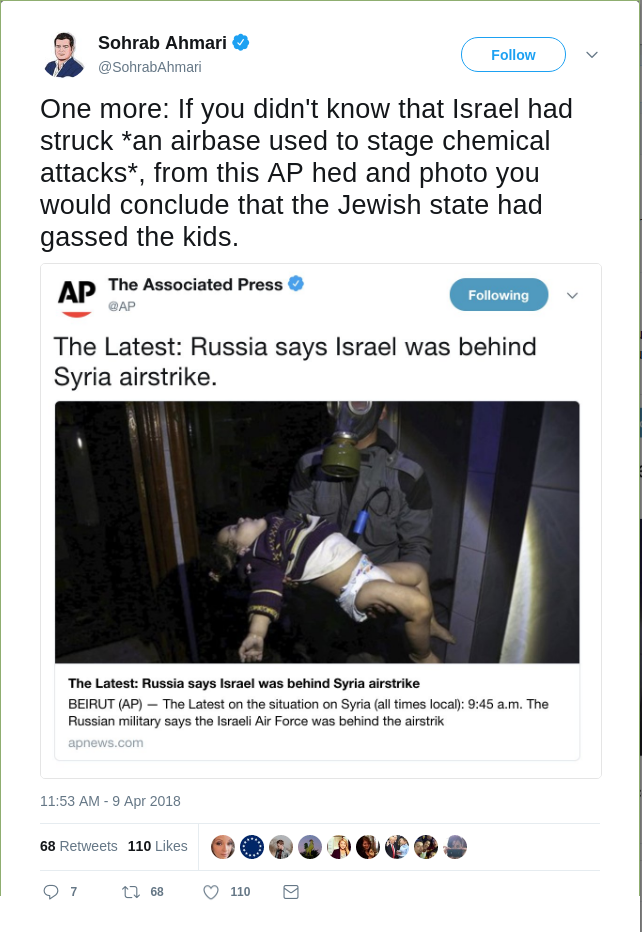Image resolution: width=642 pixels, height=932 pixels.
Task: Open the 68 Retweets list
Action: click(78, 846)
